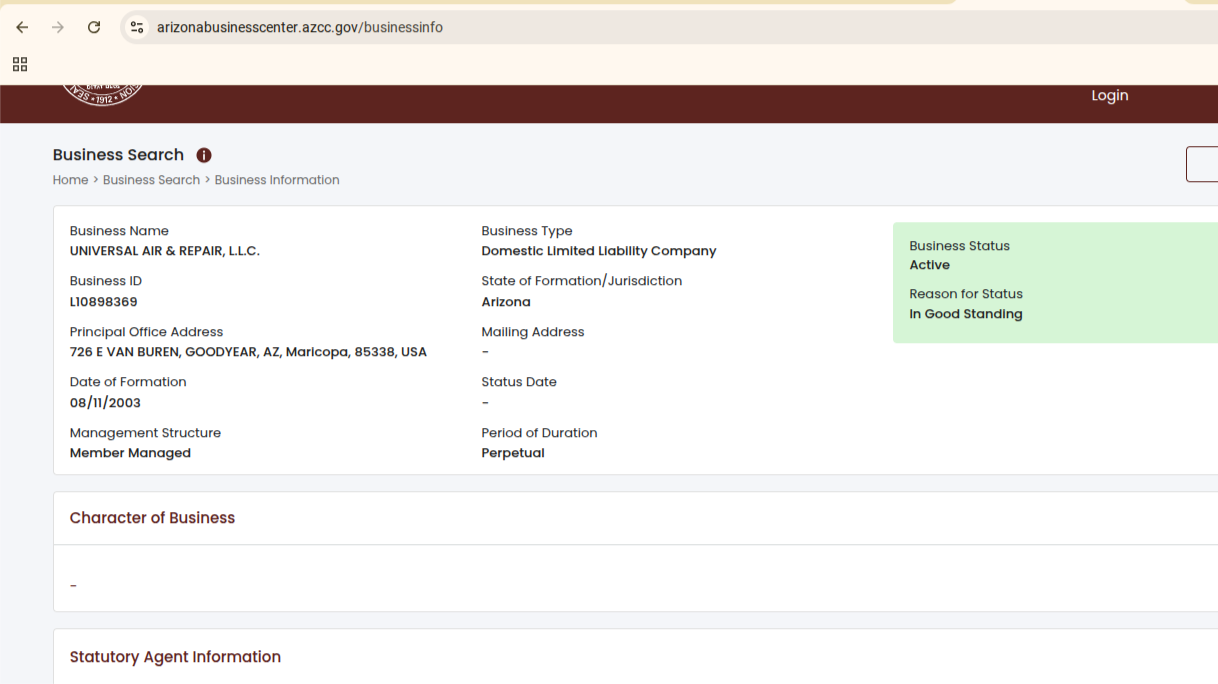The width and height of the screenshot is (1218, 684).
Task: Open the apps grid icon in bookmarks bar
Action: click(20, 64)
